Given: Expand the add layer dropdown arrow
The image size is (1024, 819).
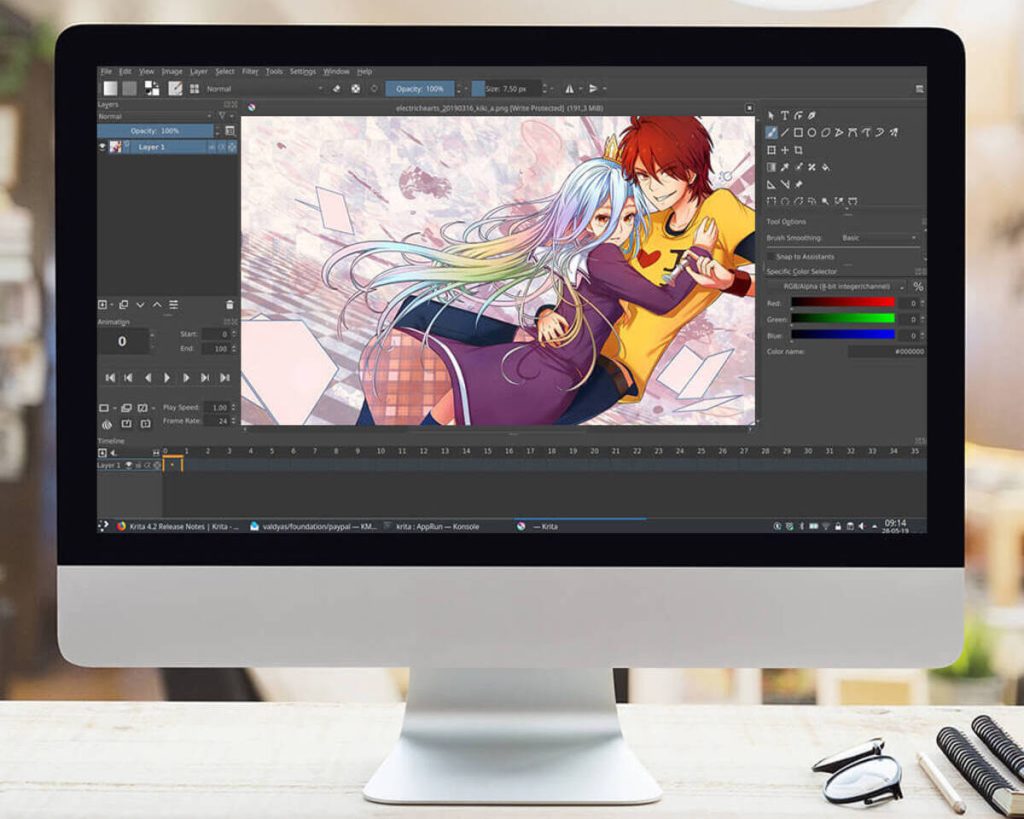Looking at the screenshot, I should [x=112, y=305].
